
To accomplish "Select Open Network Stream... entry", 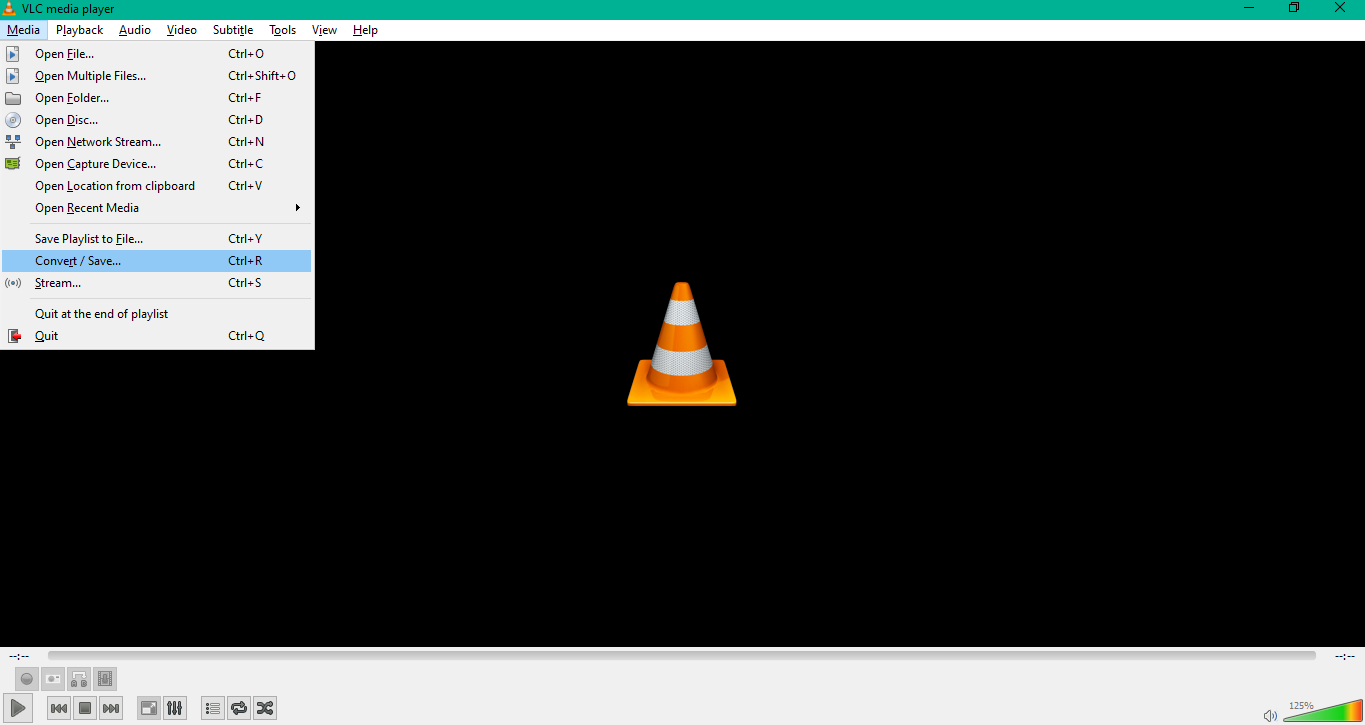I will click(x=157, y=142).
